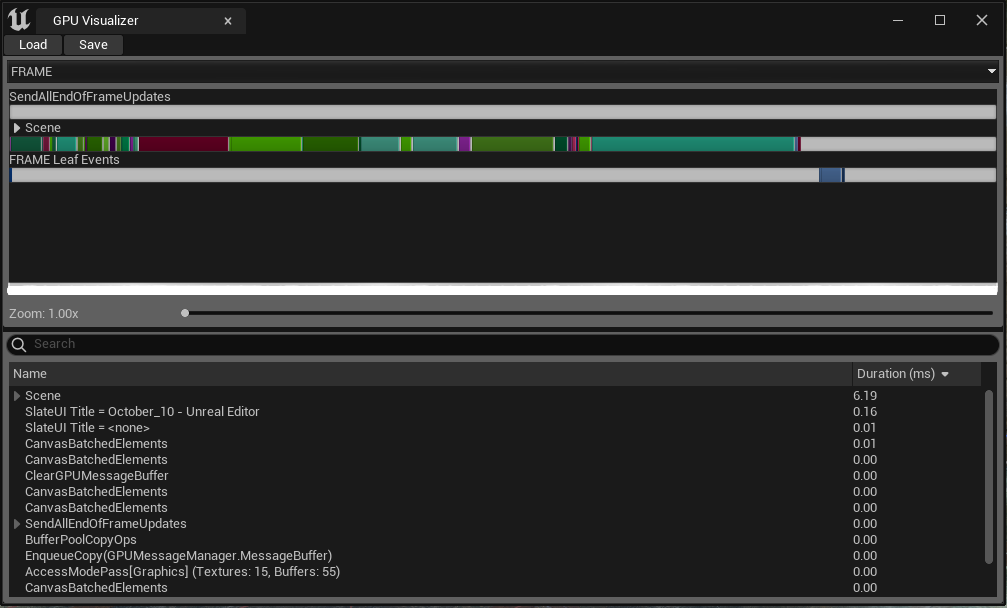Click the 6.19 duration value
1007x608 pixels.
pyautogui.click(x=865, y=395)
